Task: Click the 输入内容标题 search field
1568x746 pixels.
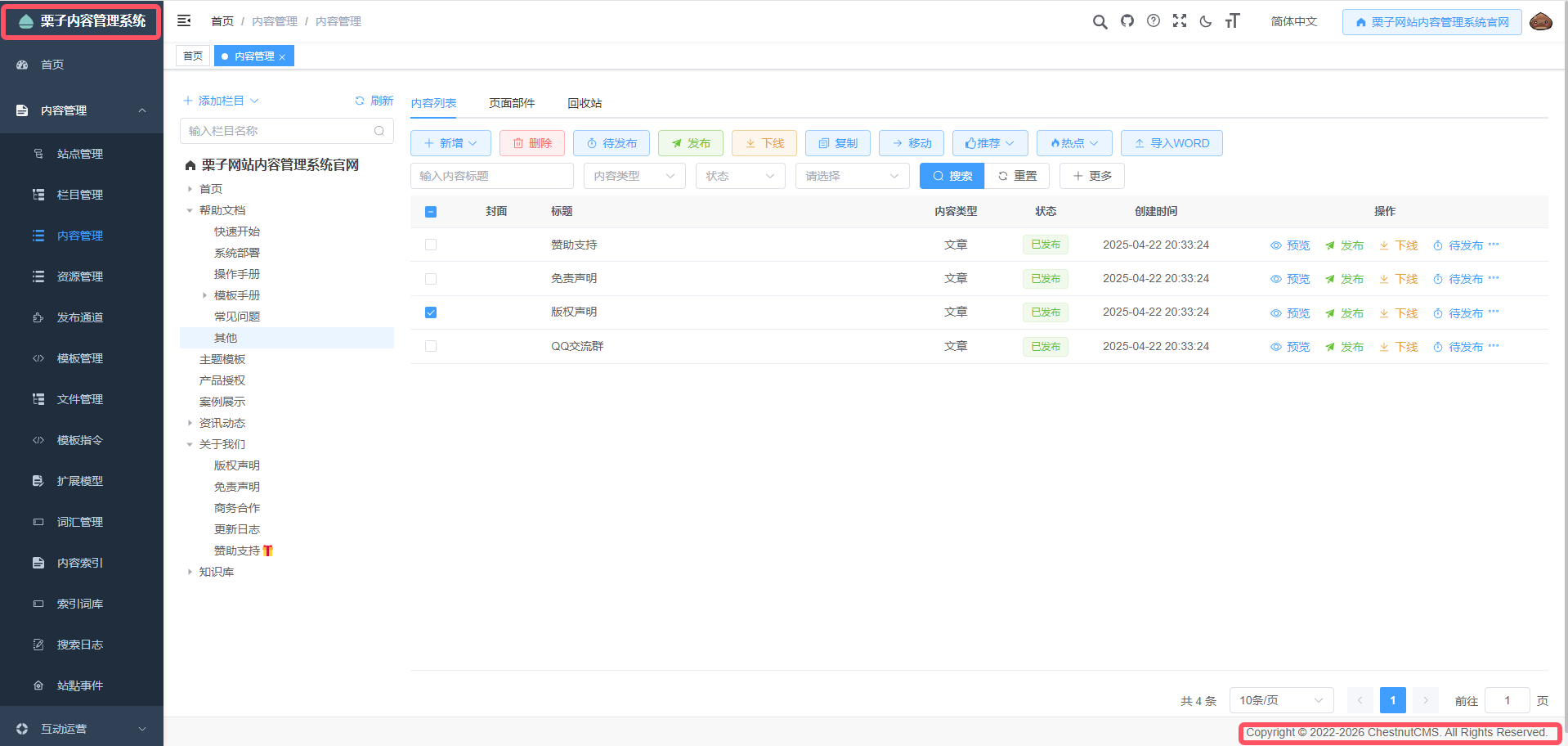Action: (491, 176)
